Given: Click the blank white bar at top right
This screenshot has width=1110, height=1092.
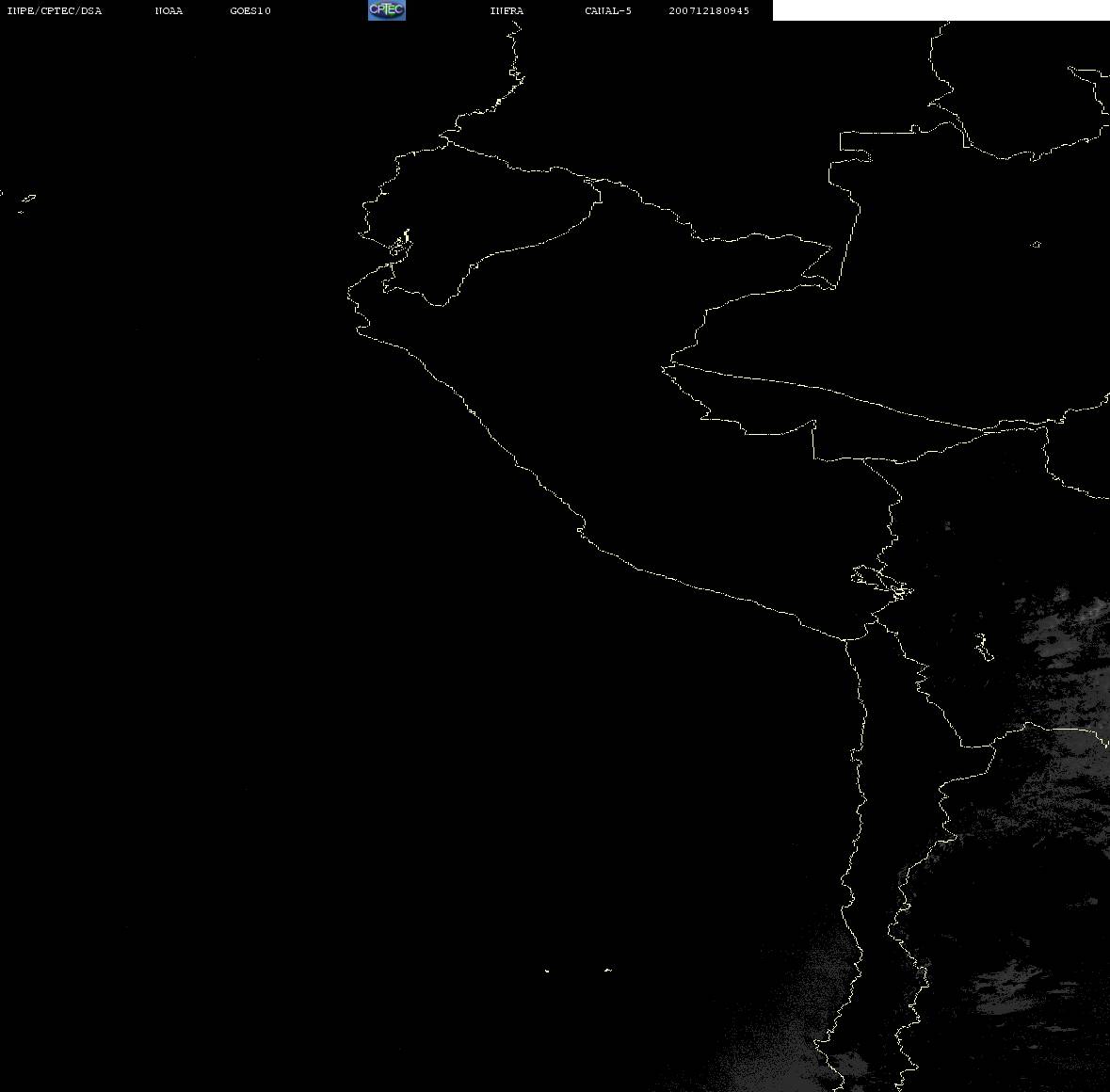Looking at the screenshot, I should pos(941,10).
